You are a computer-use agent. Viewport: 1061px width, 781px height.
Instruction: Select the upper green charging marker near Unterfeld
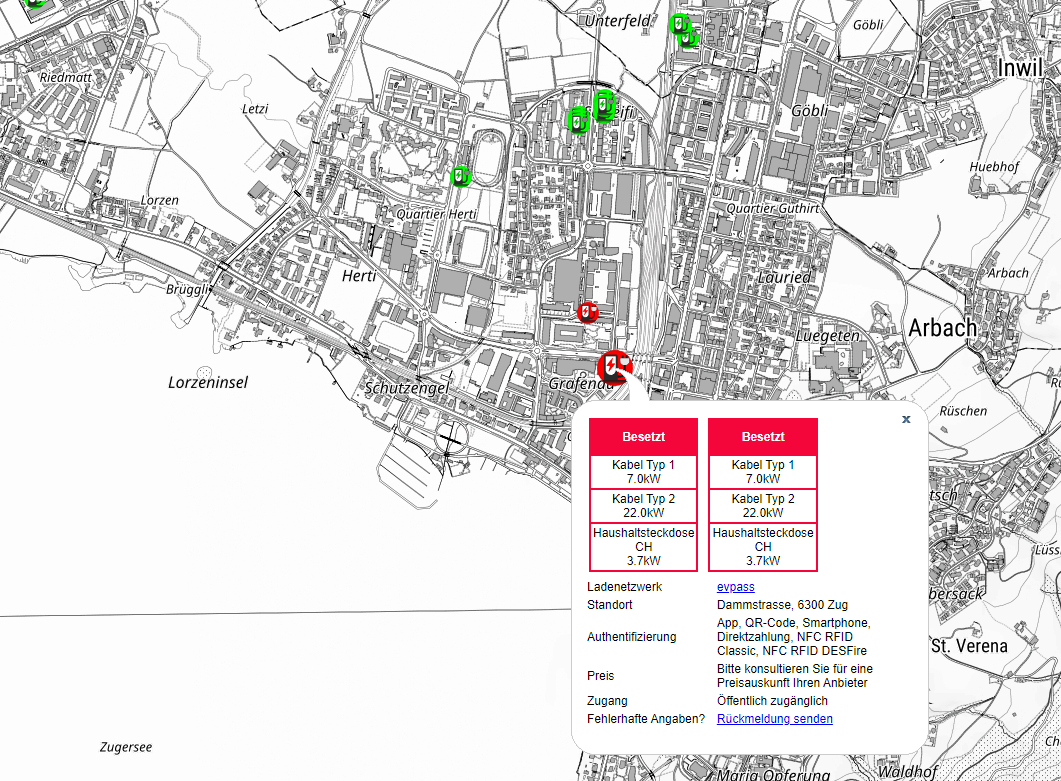[x=679, y=23]
